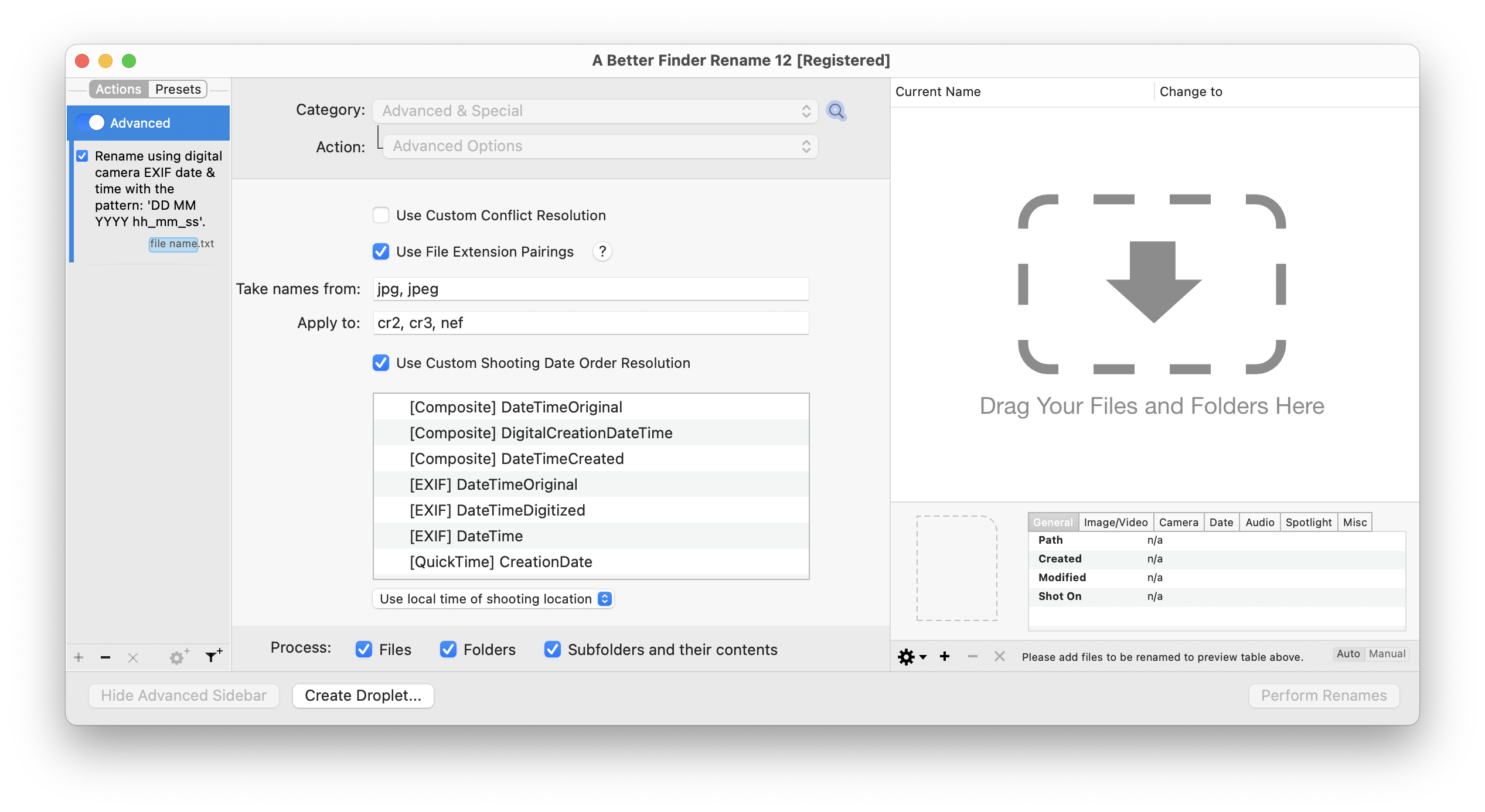Click the gear-plus icon in actions sidebar
The height and width of the screenshot is (812, 1485).
(178, 657)
